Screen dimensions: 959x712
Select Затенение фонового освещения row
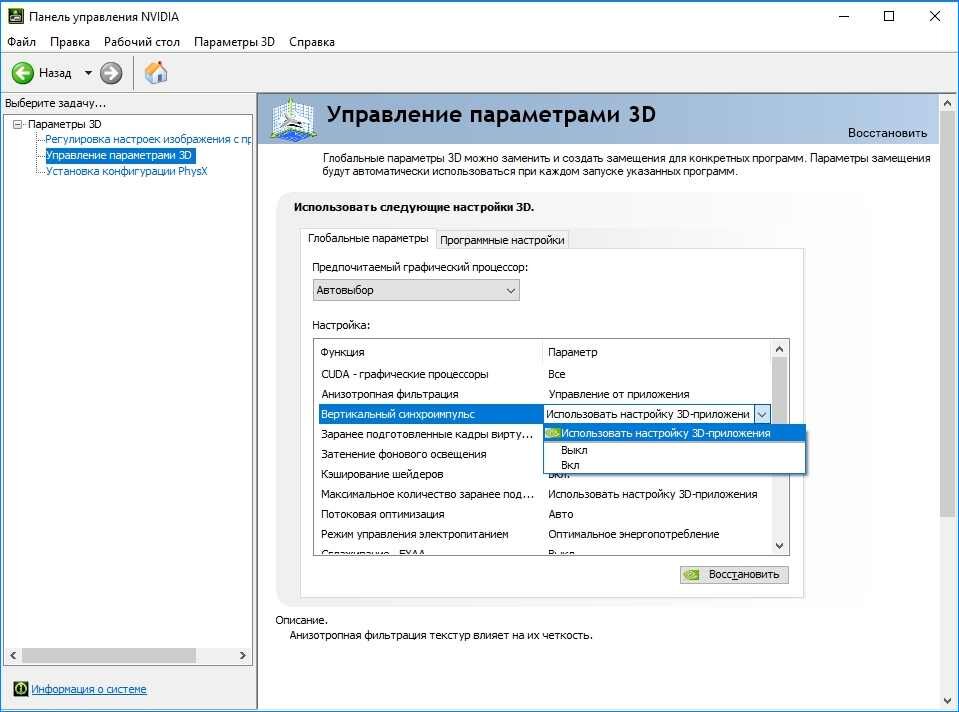pyautogui.click(x=431, y=454)
